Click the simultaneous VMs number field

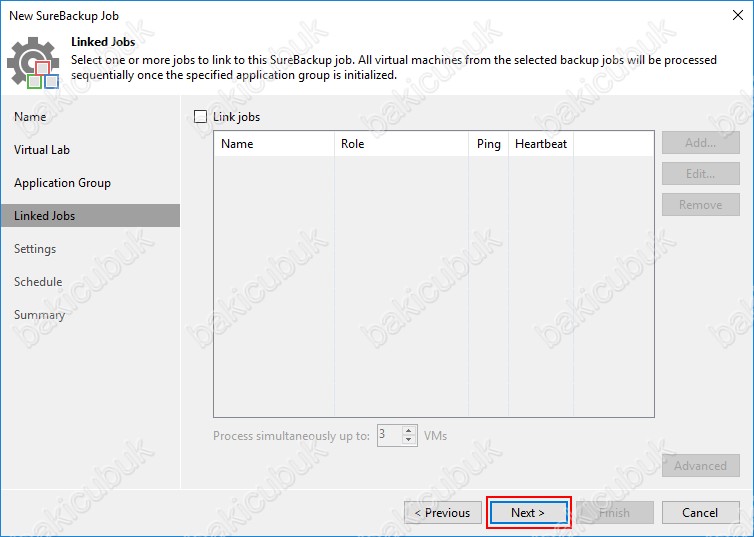(390, 436)
